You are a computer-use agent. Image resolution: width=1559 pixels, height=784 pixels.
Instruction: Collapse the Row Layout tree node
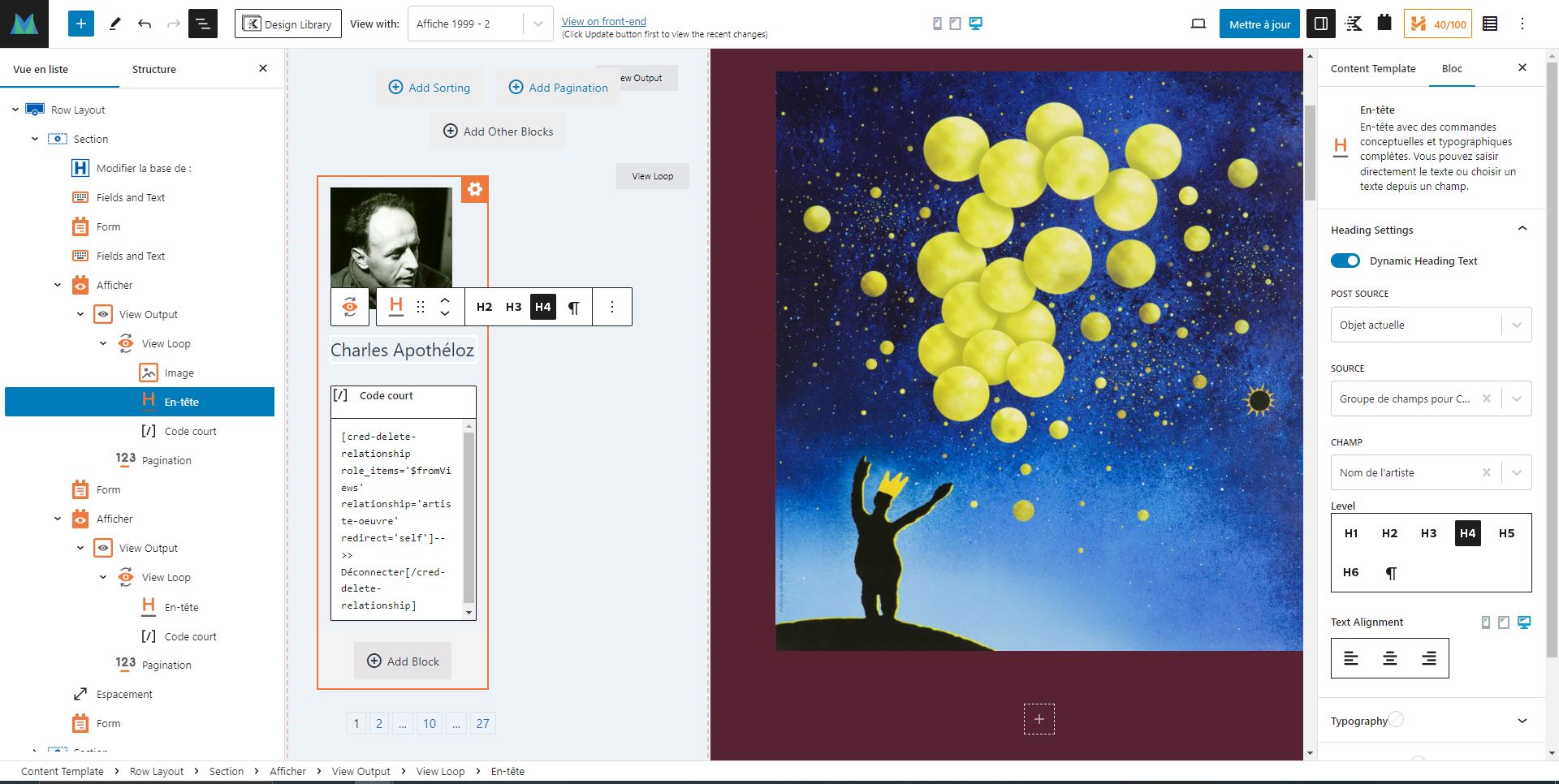pos(15,110)
